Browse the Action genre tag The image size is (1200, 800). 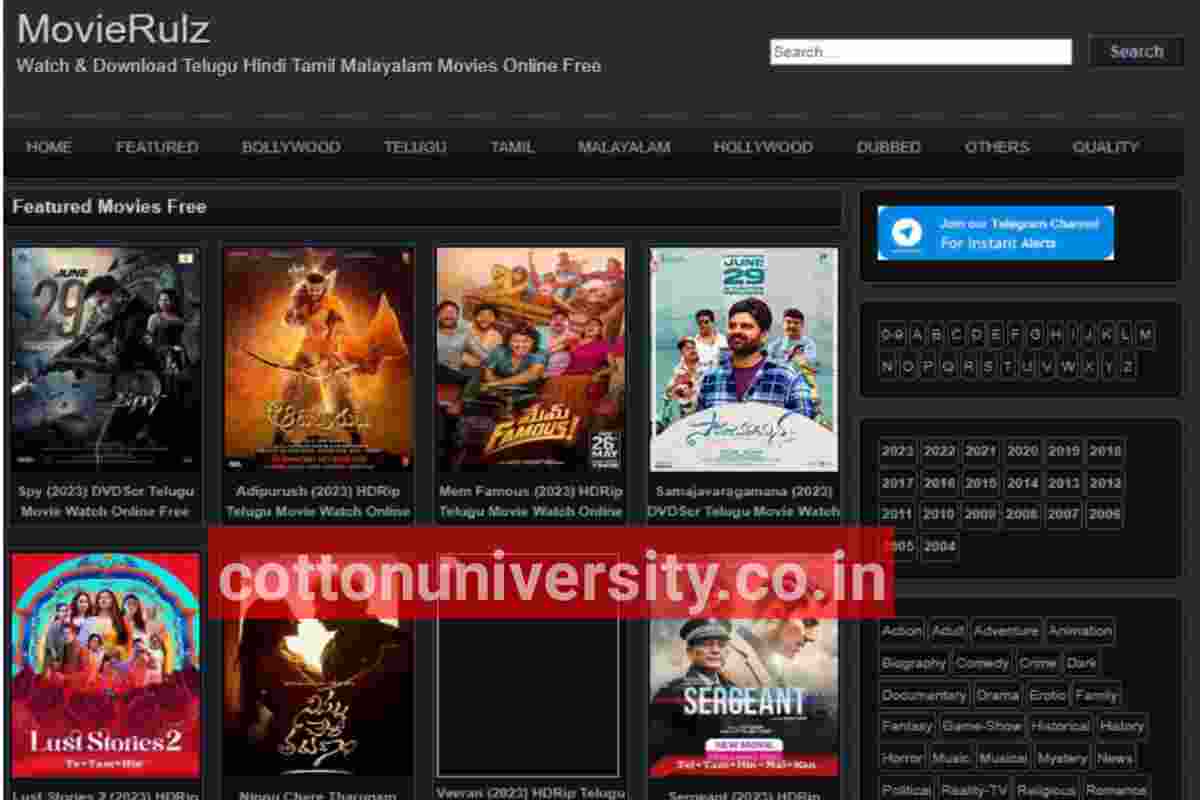(x=902, y=631)
